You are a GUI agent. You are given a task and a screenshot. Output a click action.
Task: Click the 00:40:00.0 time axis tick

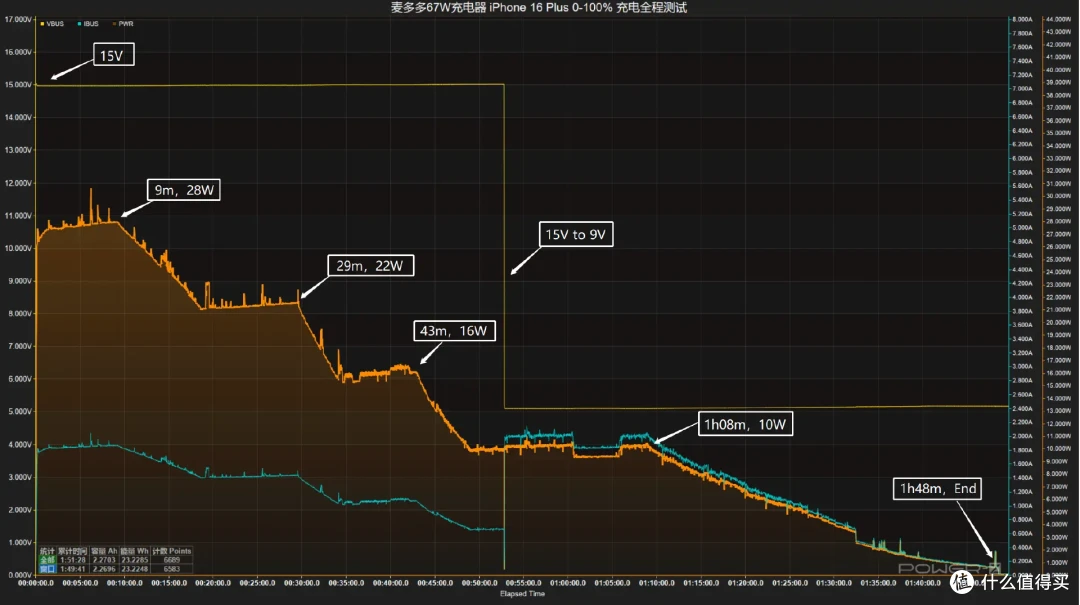pyautogui.click(x=391, y=583)
